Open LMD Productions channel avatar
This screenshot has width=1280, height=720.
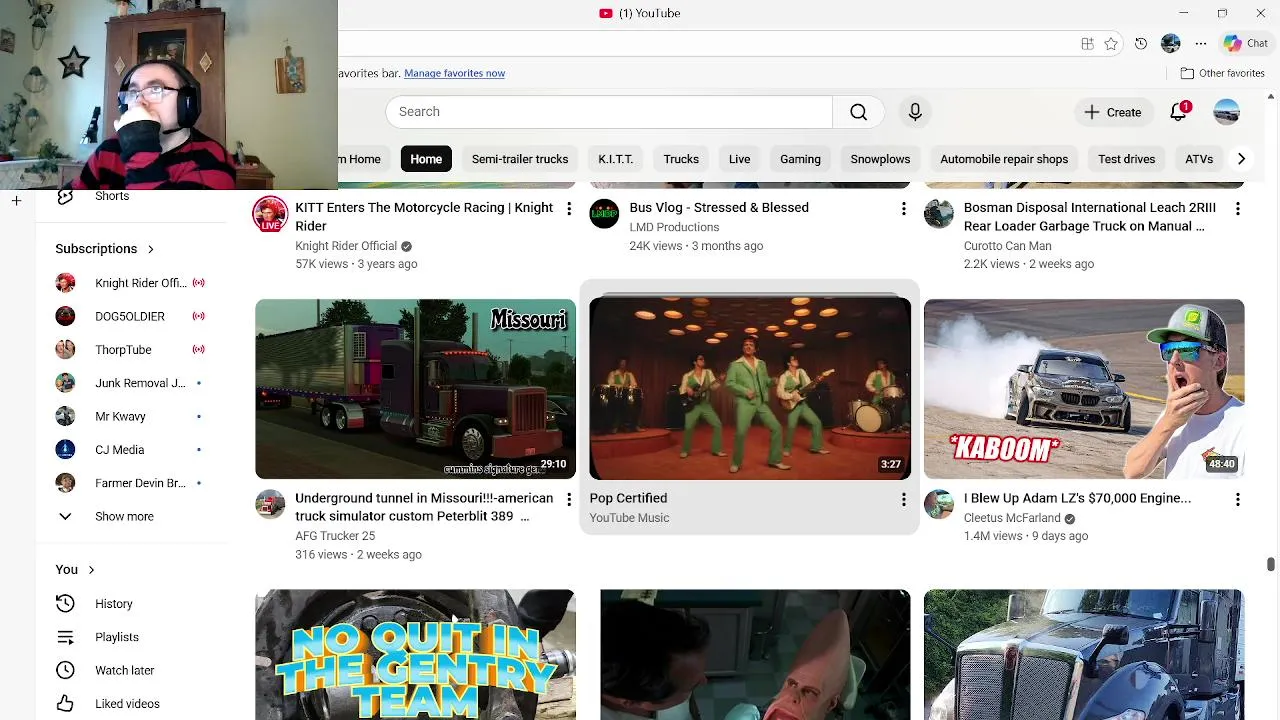(x=604, y=214)
